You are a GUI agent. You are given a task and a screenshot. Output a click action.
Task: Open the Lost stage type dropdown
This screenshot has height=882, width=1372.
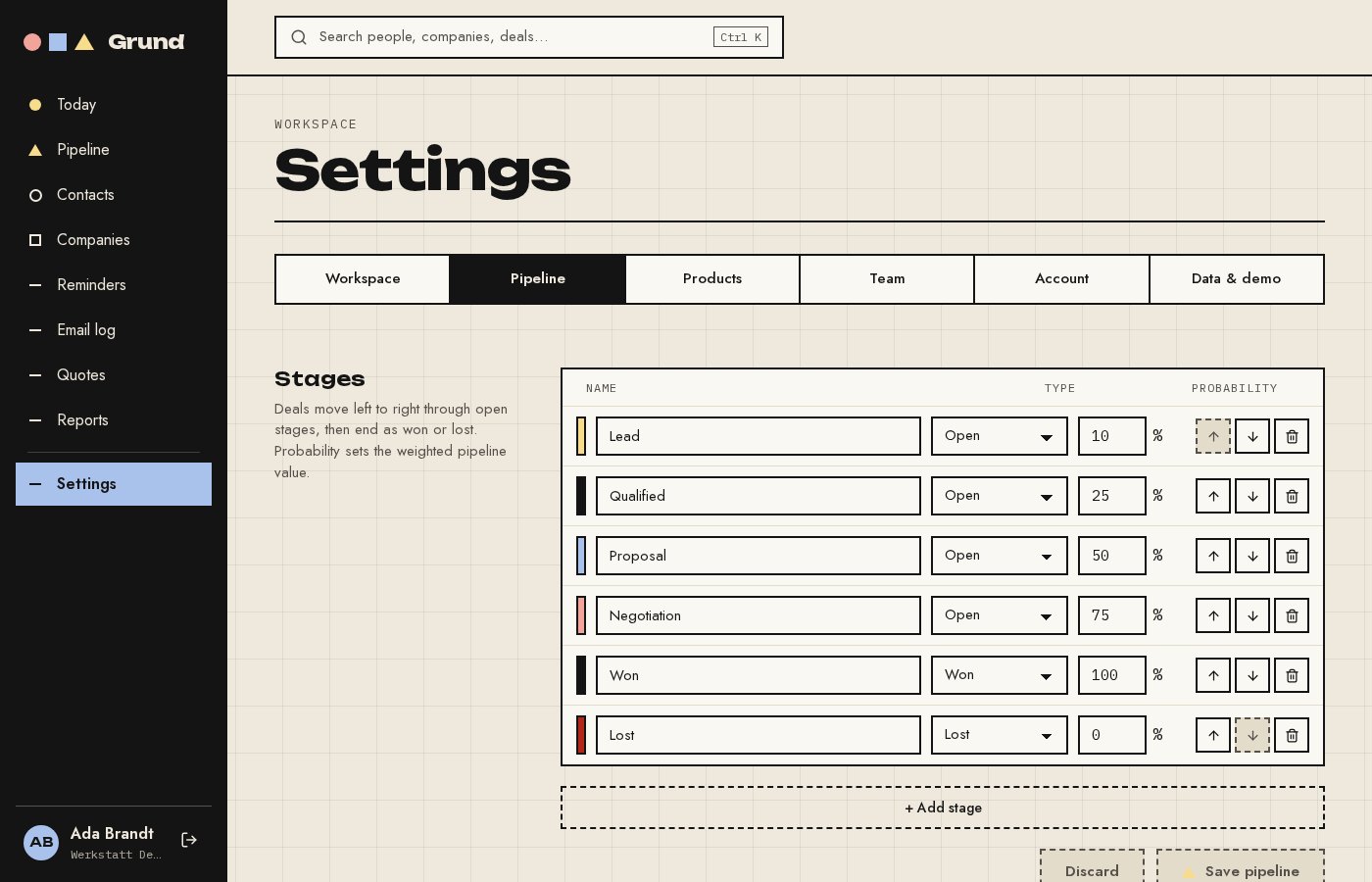(1000, 735)
